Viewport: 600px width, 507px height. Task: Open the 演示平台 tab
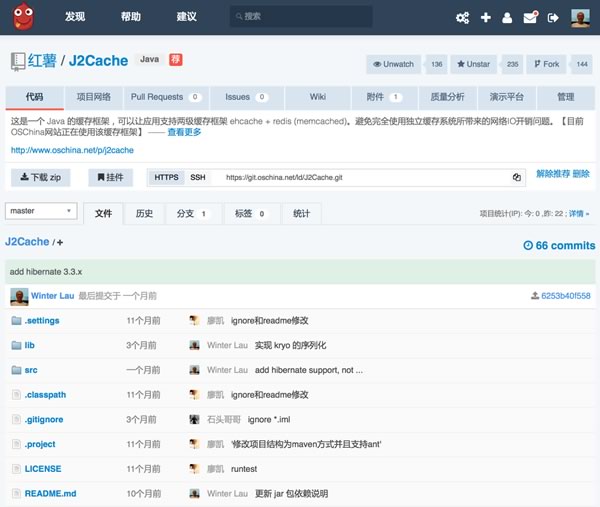507,97
